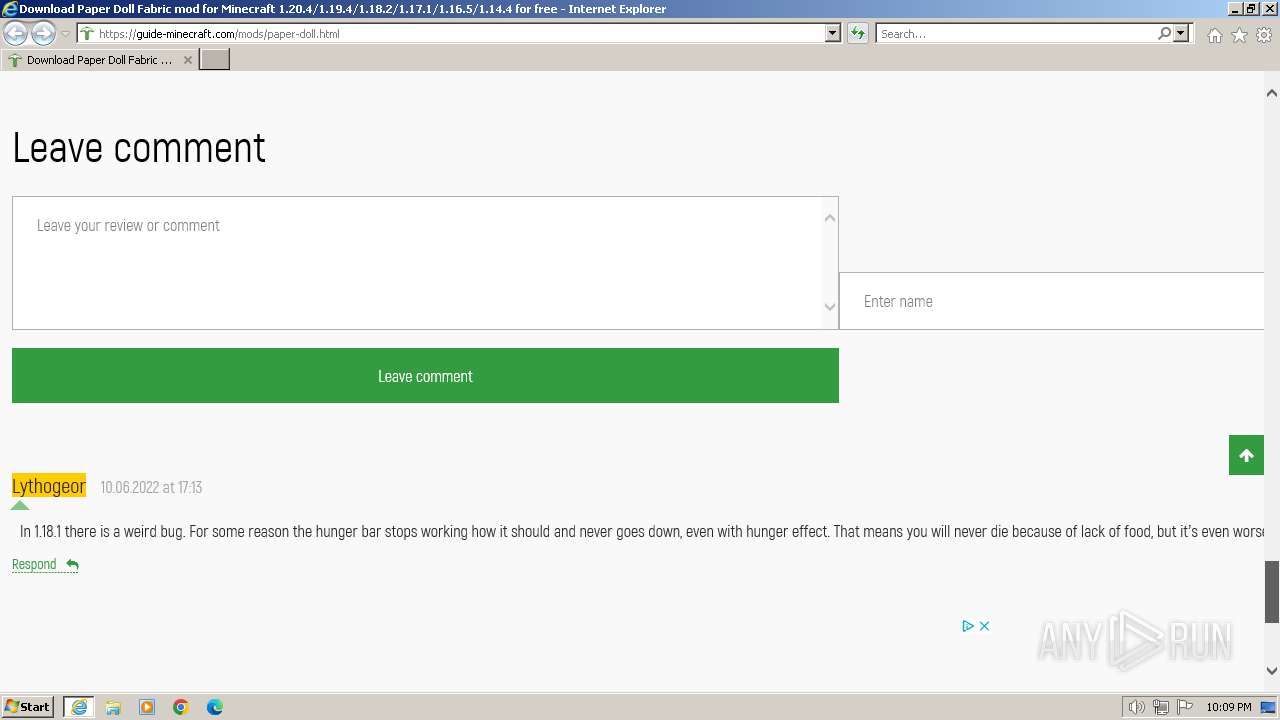Viewport: 1280px width, 720px height.
Task: Open the Favorites star icon
Action: pos(1239,35)
